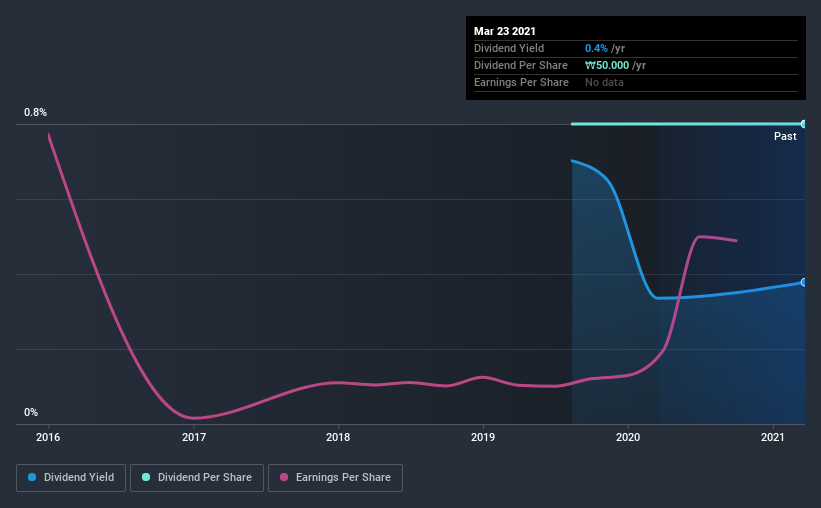Image resolution: width=821 pixels, height=508 pixels.
Task: Click the 0.4% dividend yield value
Action: click(596, 48)
